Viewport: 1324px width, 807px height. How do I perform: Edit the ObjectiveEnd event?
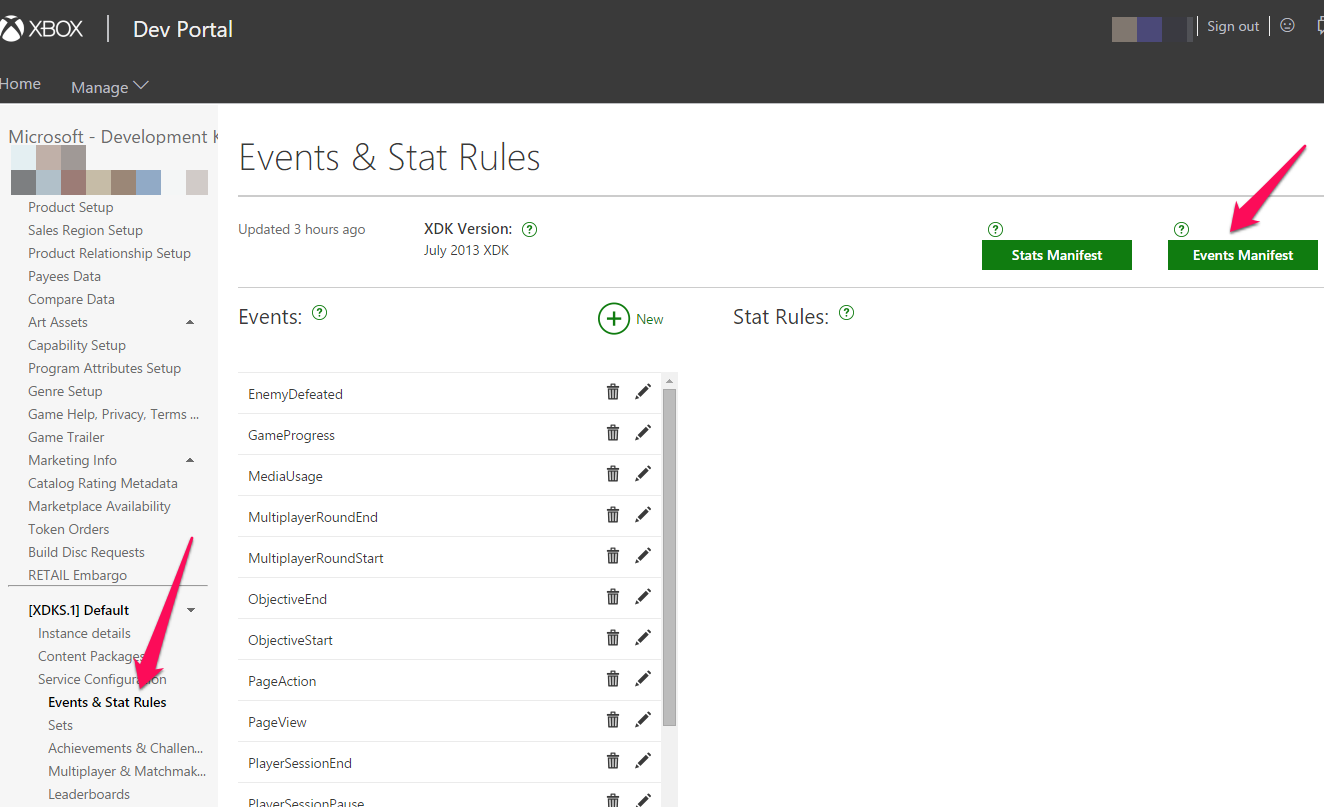coord(643,597)
